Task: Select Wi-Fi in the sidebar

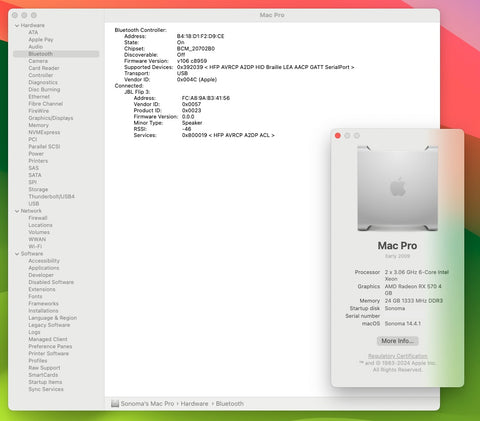Action: pos(35,247)
